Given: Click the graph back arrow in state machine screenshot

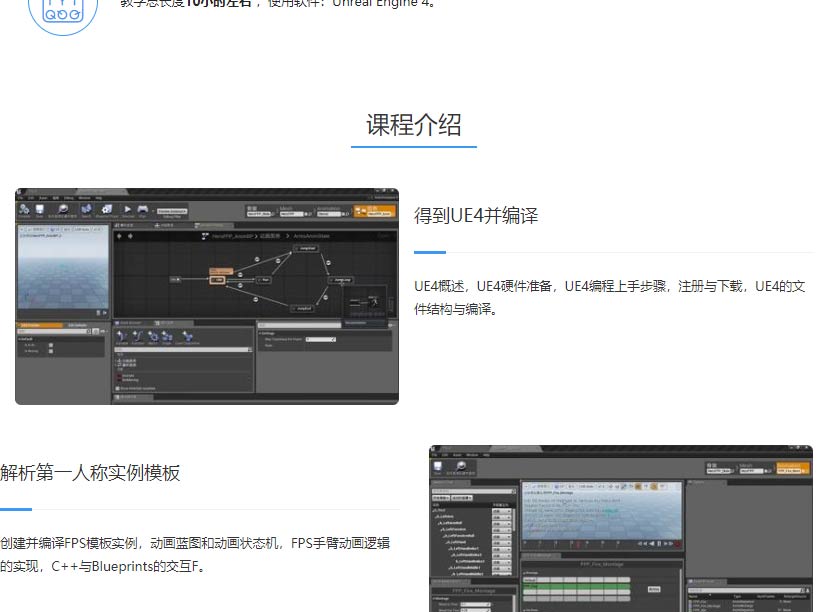Looking at the screenshot, I should (x=119, y=236).
